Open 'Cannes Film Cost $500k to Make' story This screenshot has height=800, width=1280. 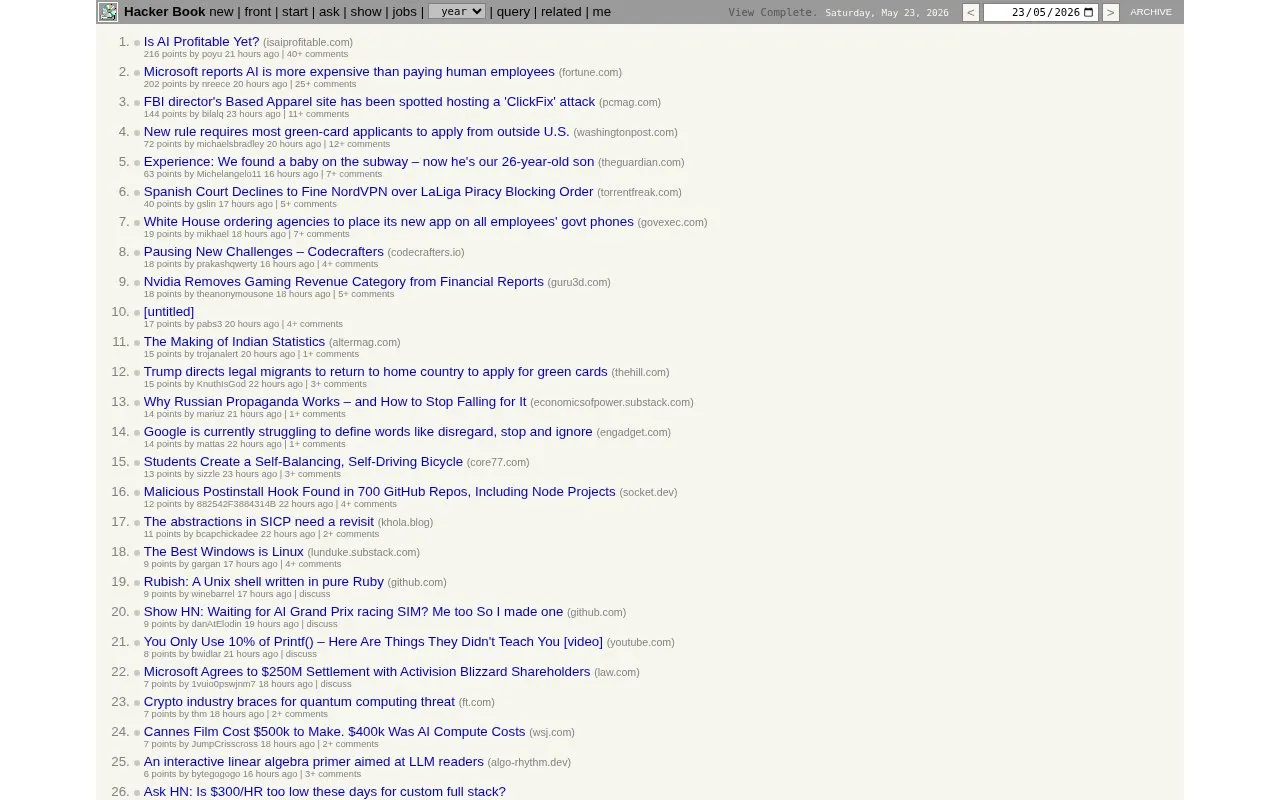334,732
